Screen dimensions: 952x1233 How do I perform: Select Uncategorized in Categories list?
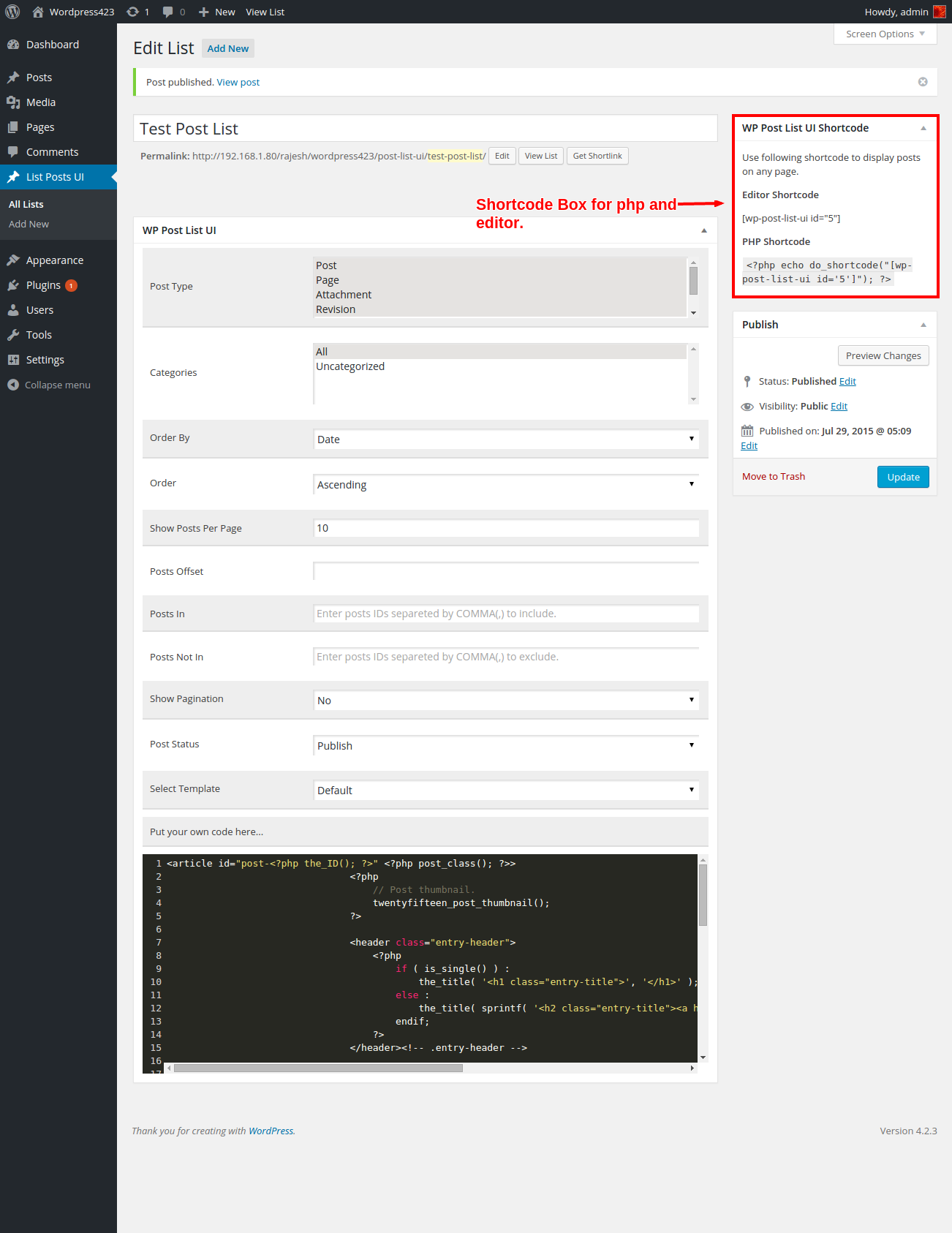click(x=500, y=366)
